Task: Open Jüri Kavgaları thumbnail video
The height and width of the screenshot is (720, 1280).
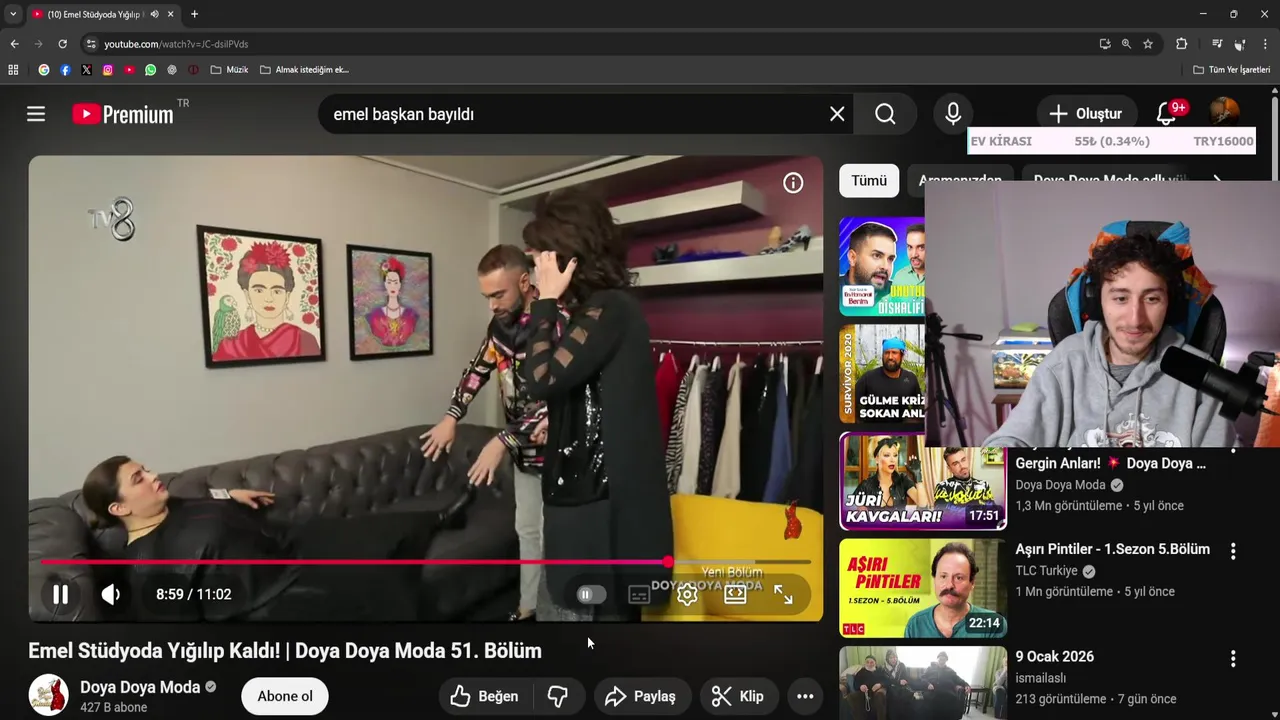Action: point(923,481)
